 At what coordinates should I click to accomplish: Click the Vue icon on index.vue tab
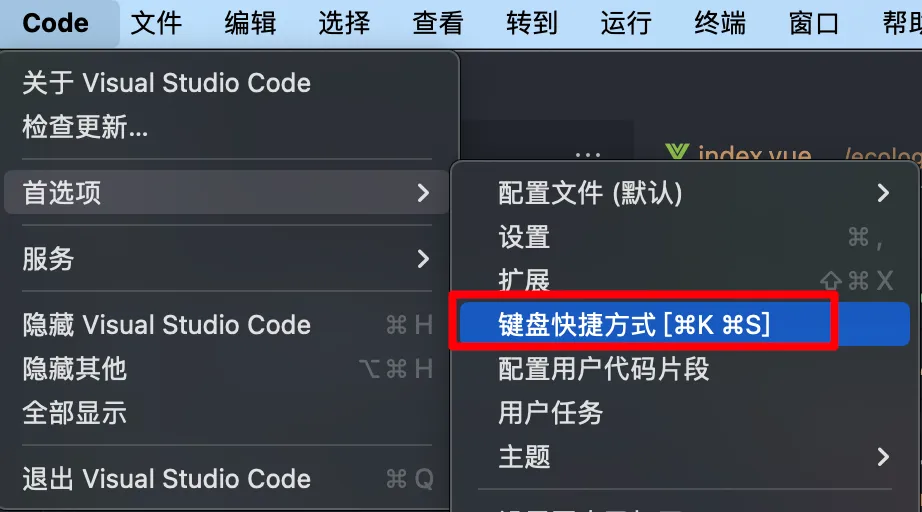click(x=677, y=152)
